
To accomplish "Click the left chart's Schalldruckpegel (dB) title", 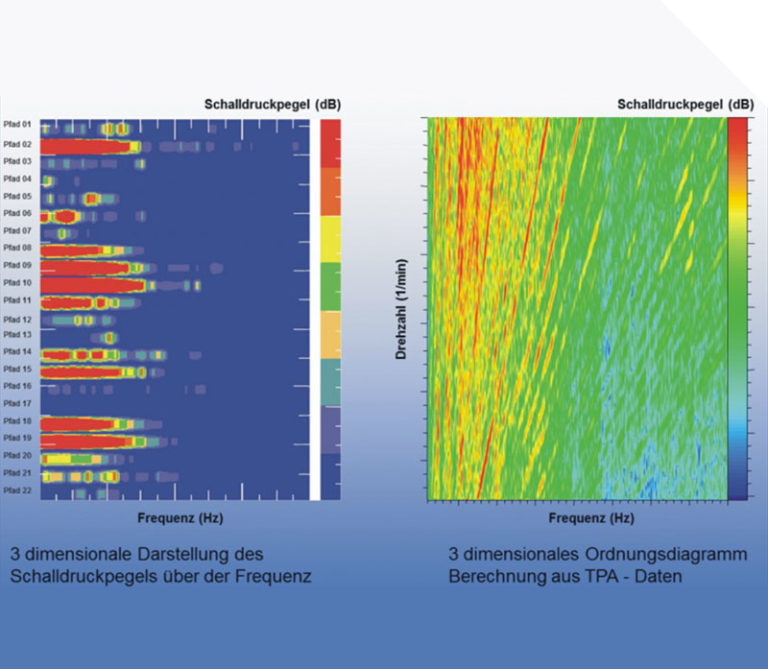I will [272, 104].
